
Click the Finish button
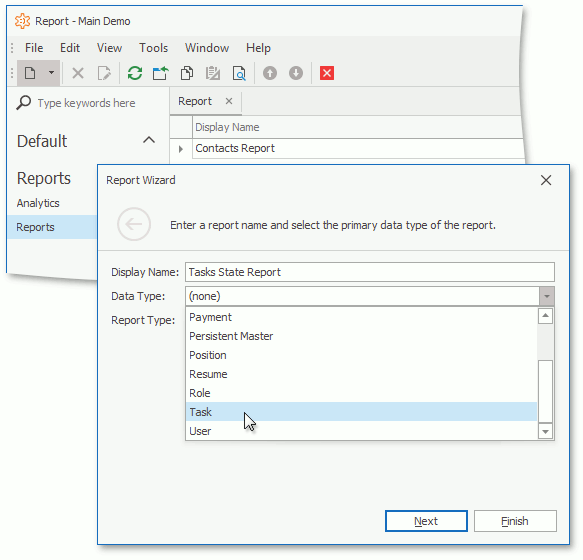515,521
